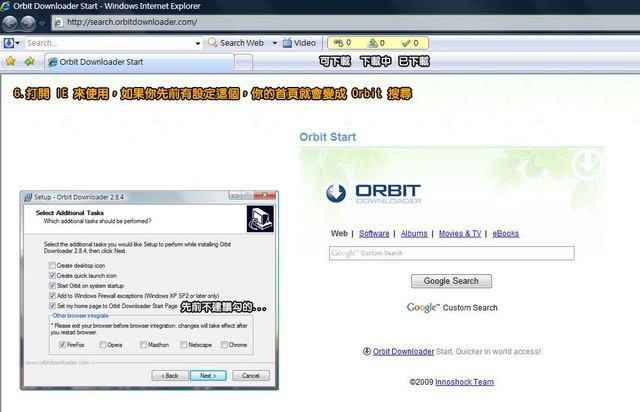Select the Web search category
The height and width of the screenshot is (412, 640).
click(x=339, y=233)
